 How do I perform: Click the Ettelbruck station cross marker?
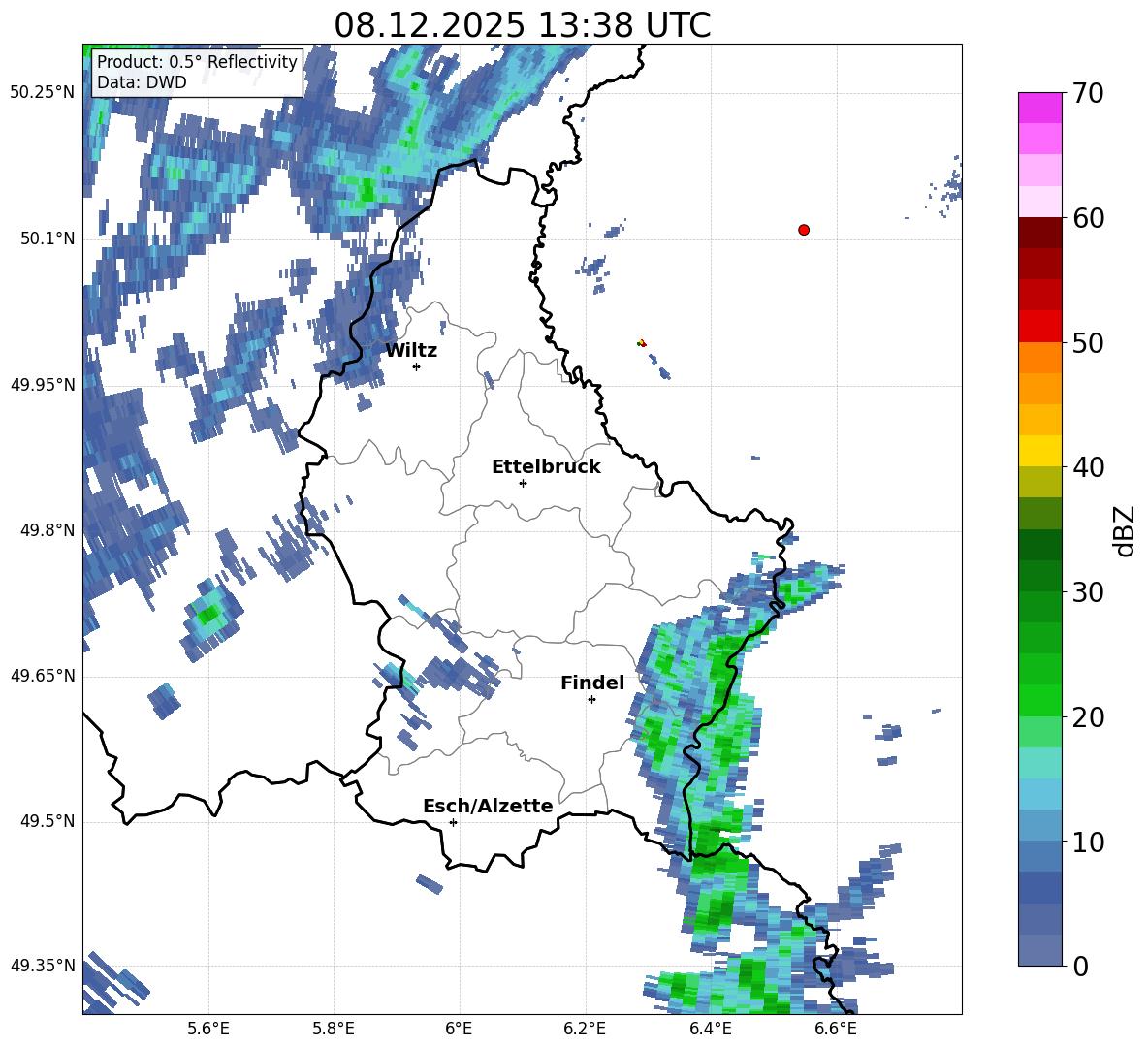(x=523, y=483)
